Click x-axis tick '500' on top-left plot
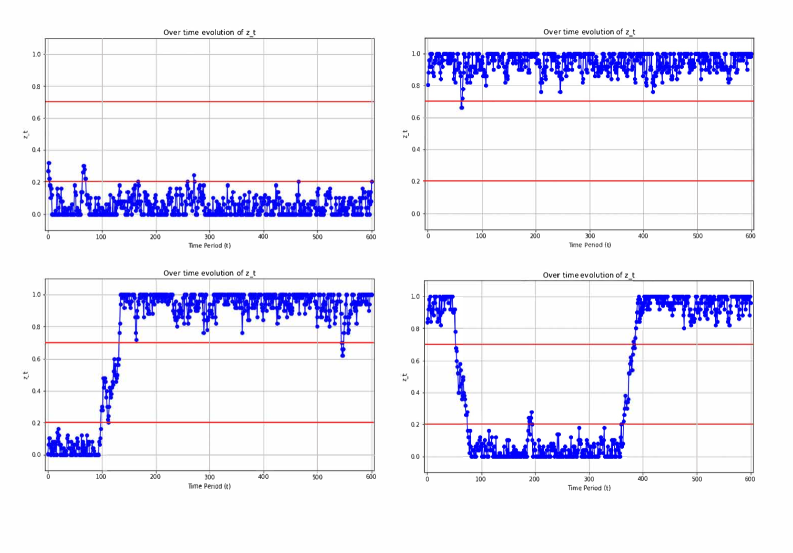793x553 pixels. (317, 237)
